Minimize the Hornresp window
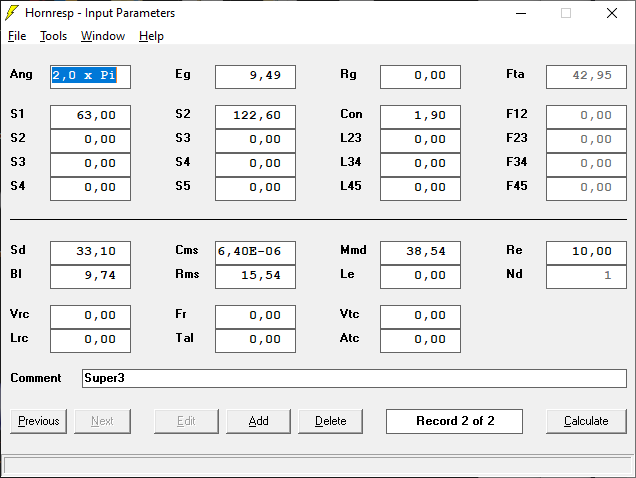Screen dimensions: 636x478 [521, 13]
